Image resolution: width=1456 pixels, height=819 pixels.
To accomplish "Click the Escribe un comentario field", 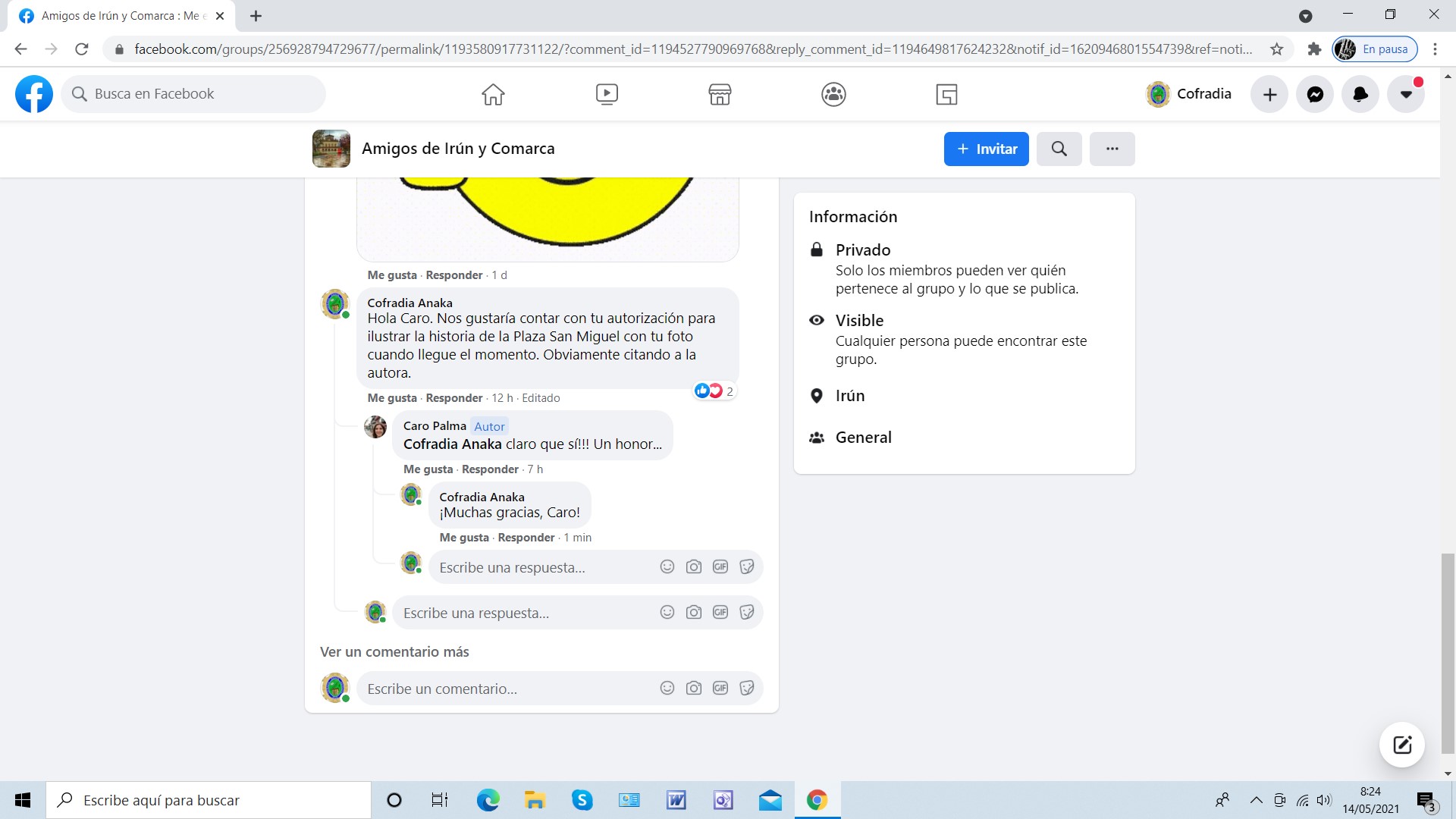I will tap(560, 689).
